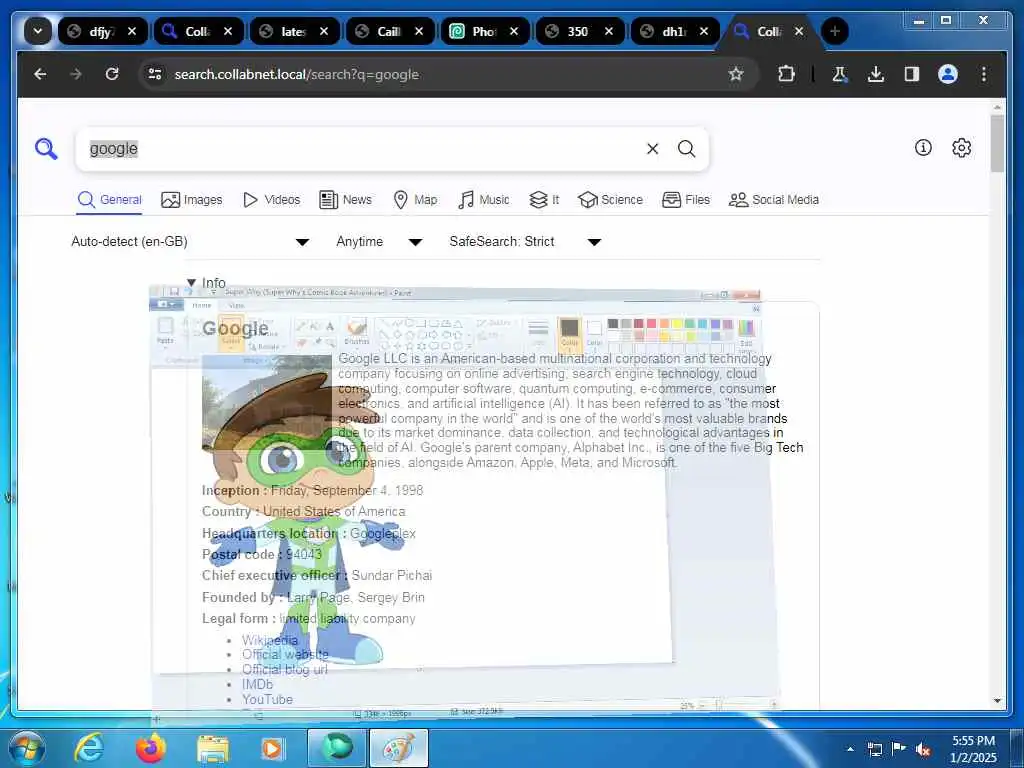This screenshot has height=768, width=1024.
Task: Select the Music search category
Action: [484, 200]
